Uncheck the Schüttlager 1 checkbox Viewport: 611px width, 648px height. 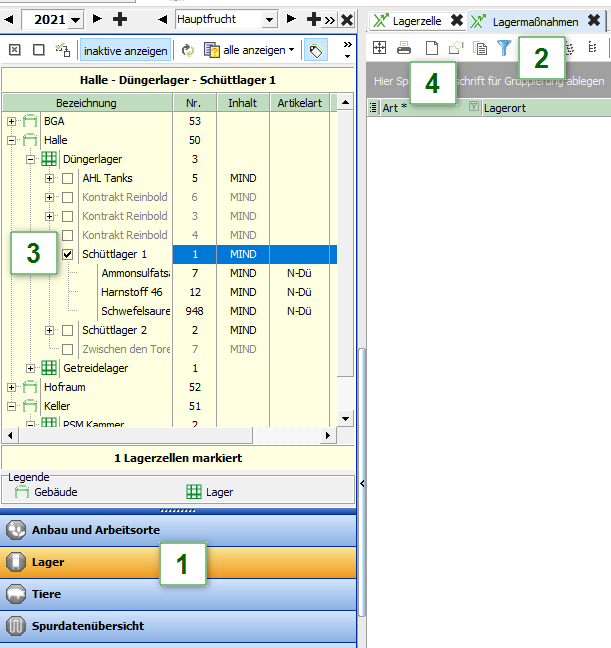(x=67, y=255)
